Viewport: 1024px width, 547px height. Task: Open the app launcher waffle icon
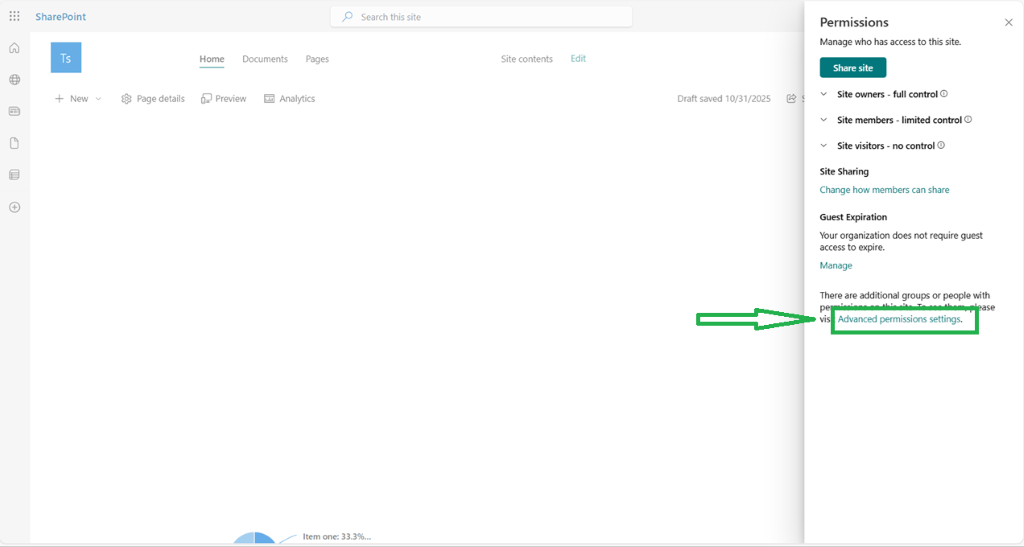[x=14, y=16]
